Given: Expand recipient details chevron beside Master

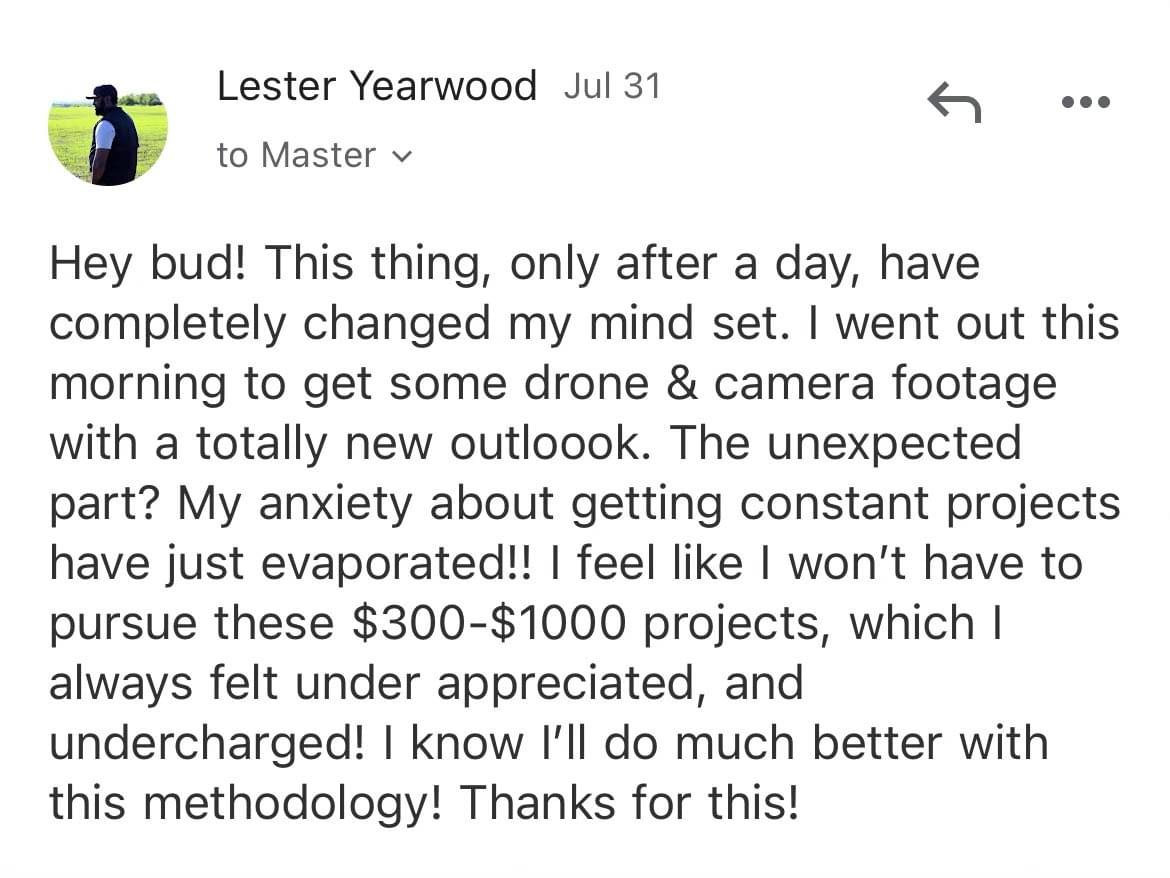Looking at the screenshot, I should click(401, 157).
